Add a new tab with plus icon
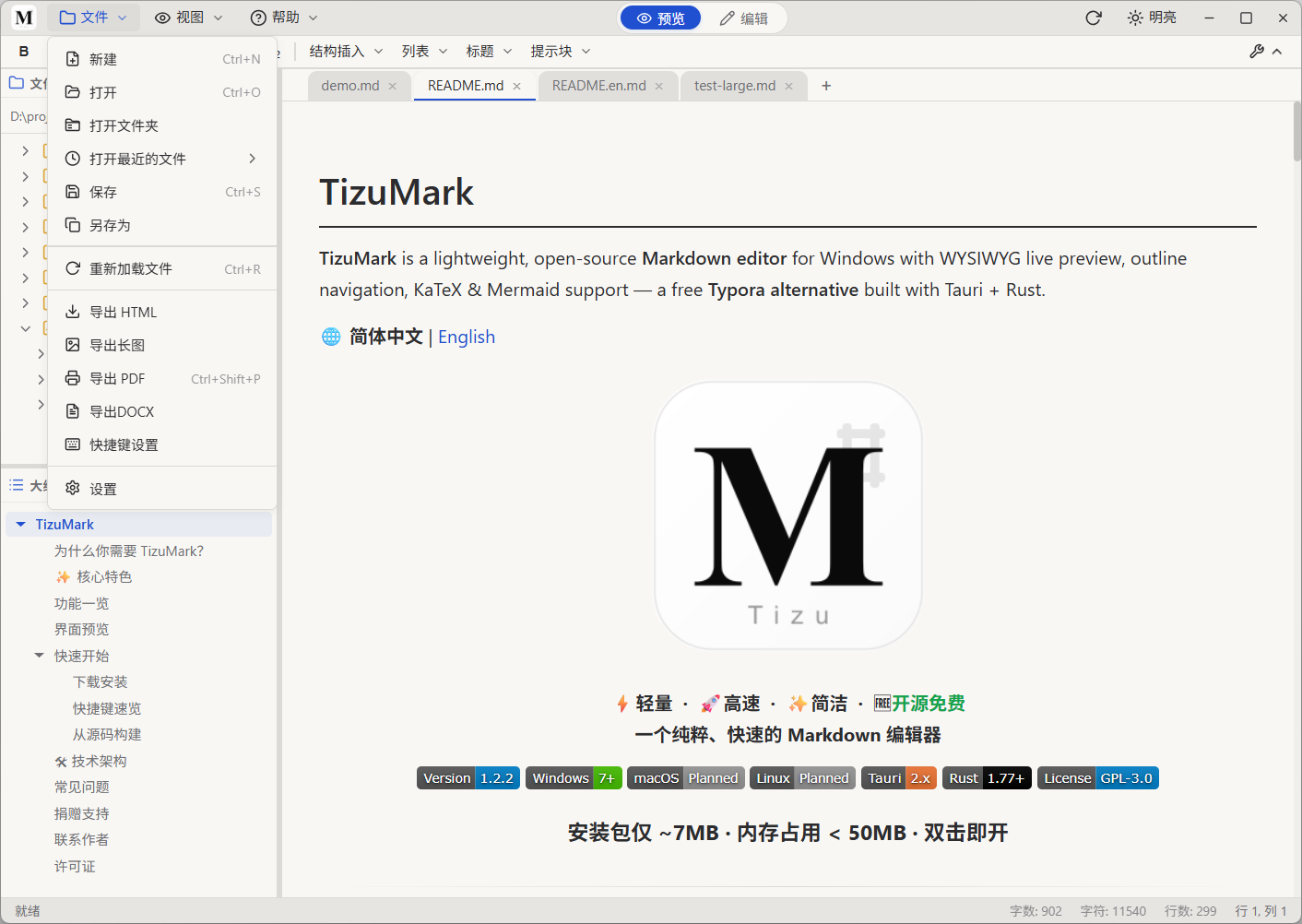The image size is (1302, 924). (x=826, y=86)
